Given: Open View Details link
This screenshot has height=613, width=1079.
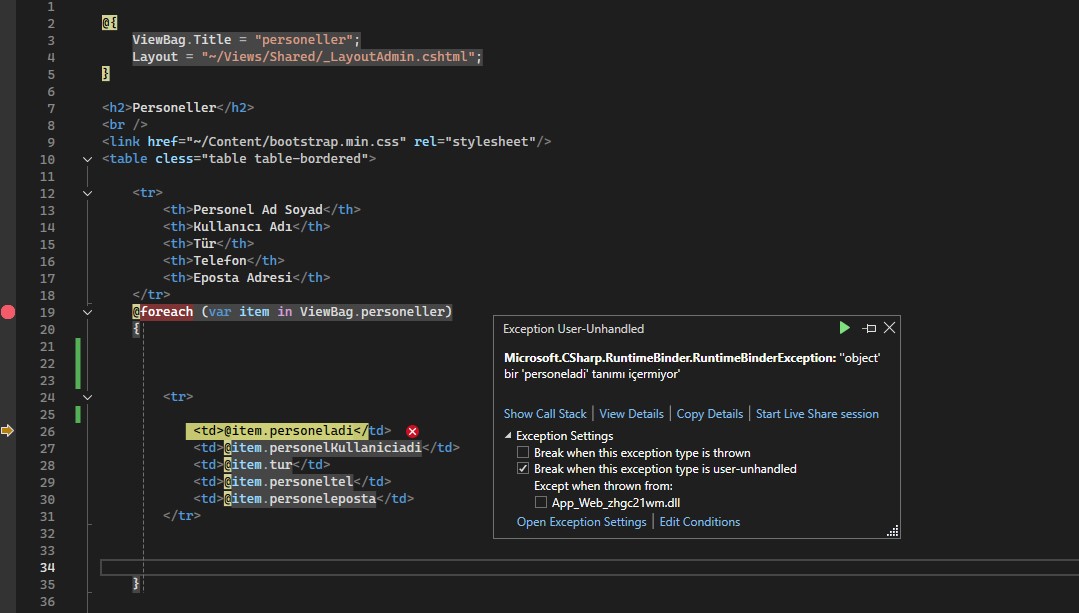Looking at the screenshot, I should (631, 413).
